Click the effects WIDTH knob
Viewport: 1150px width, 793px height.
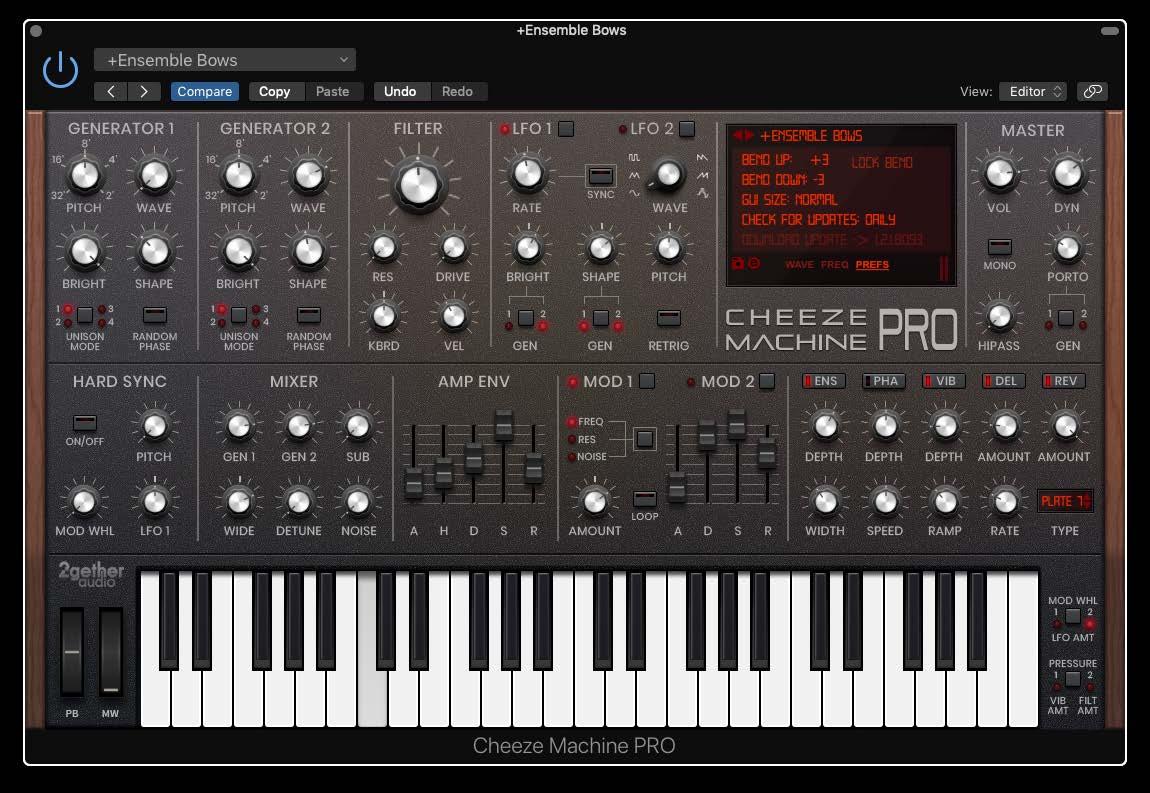tap(825, 502)
